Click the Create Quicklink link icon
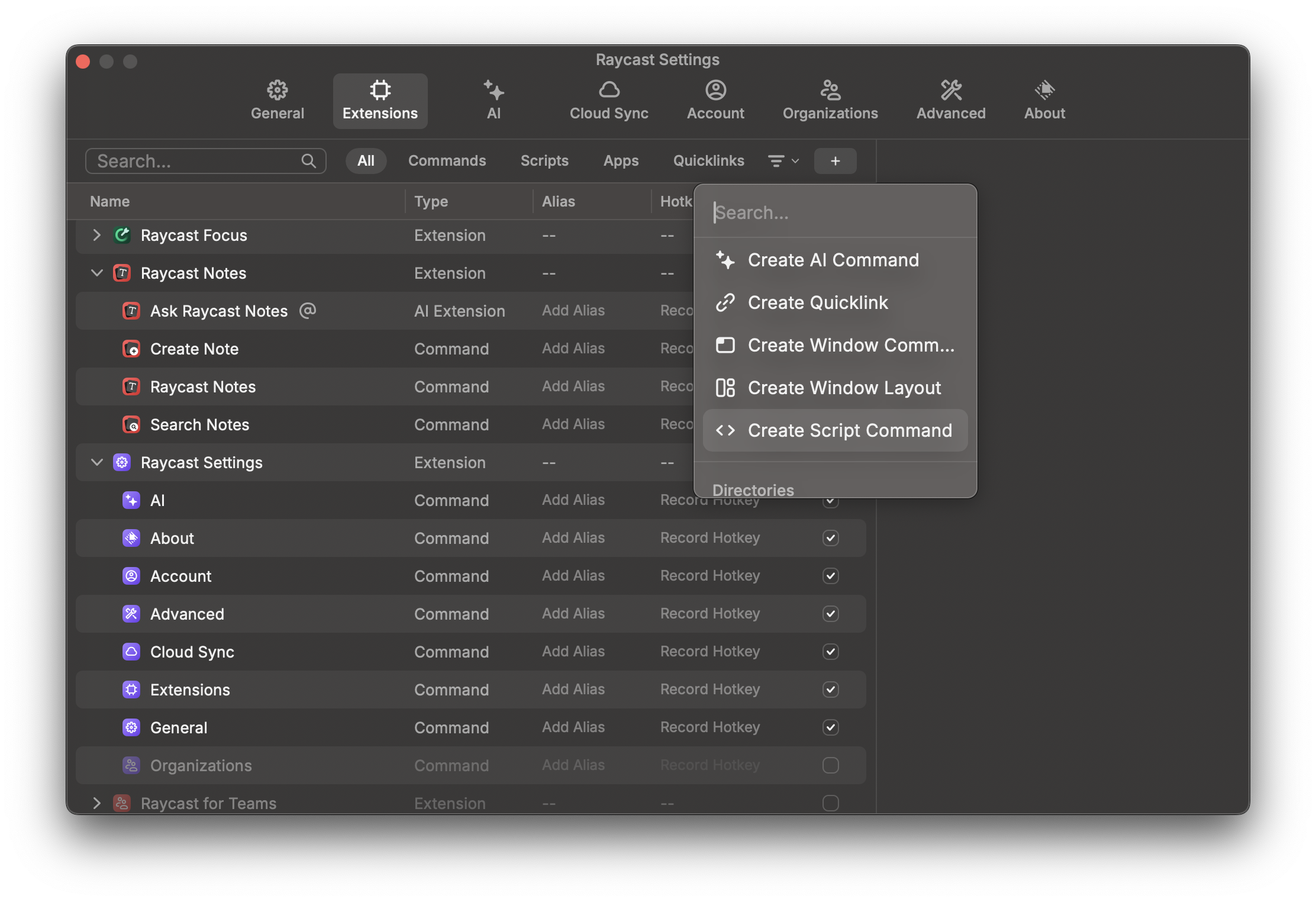 click(x=725, y=303)
